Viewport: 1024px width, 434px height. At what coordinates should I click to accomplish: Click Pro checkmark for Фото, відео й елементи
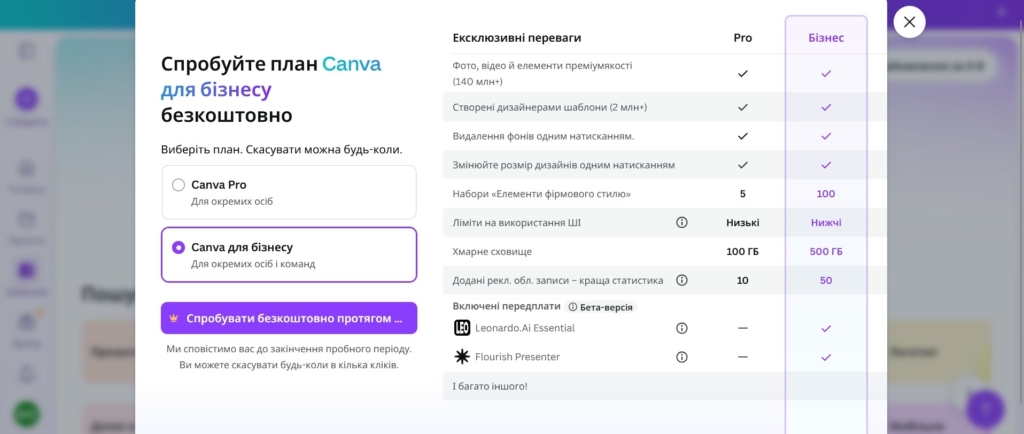tap(743, 74)
